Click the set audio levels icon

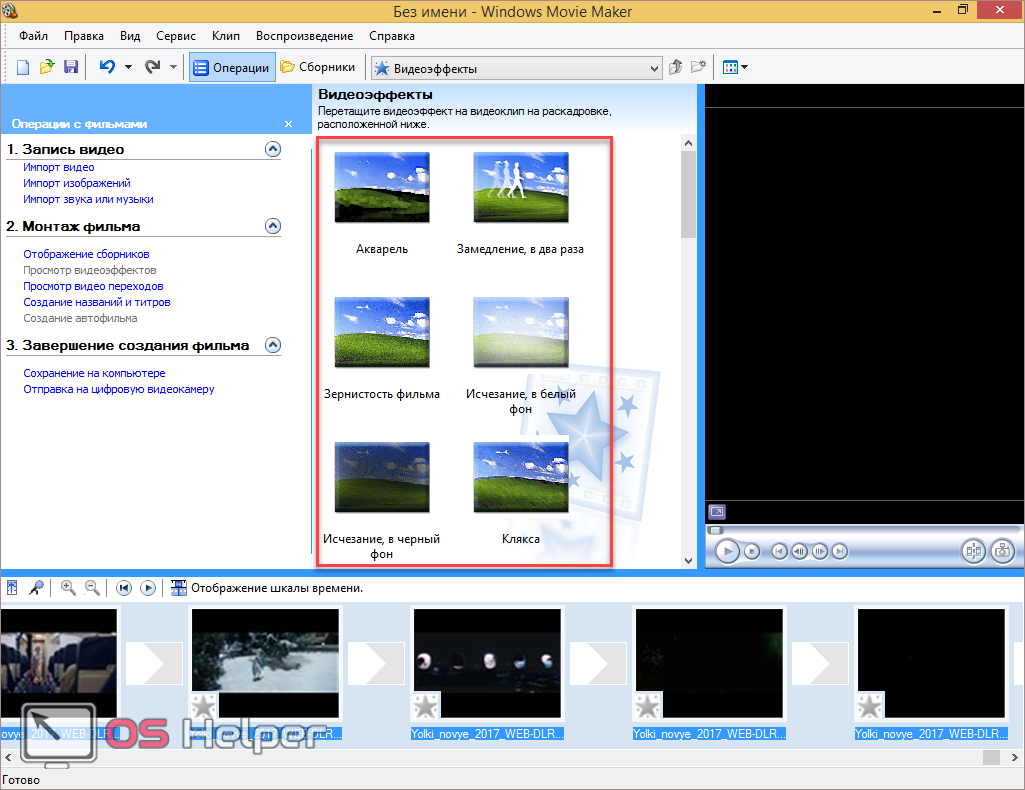(12, 588)
